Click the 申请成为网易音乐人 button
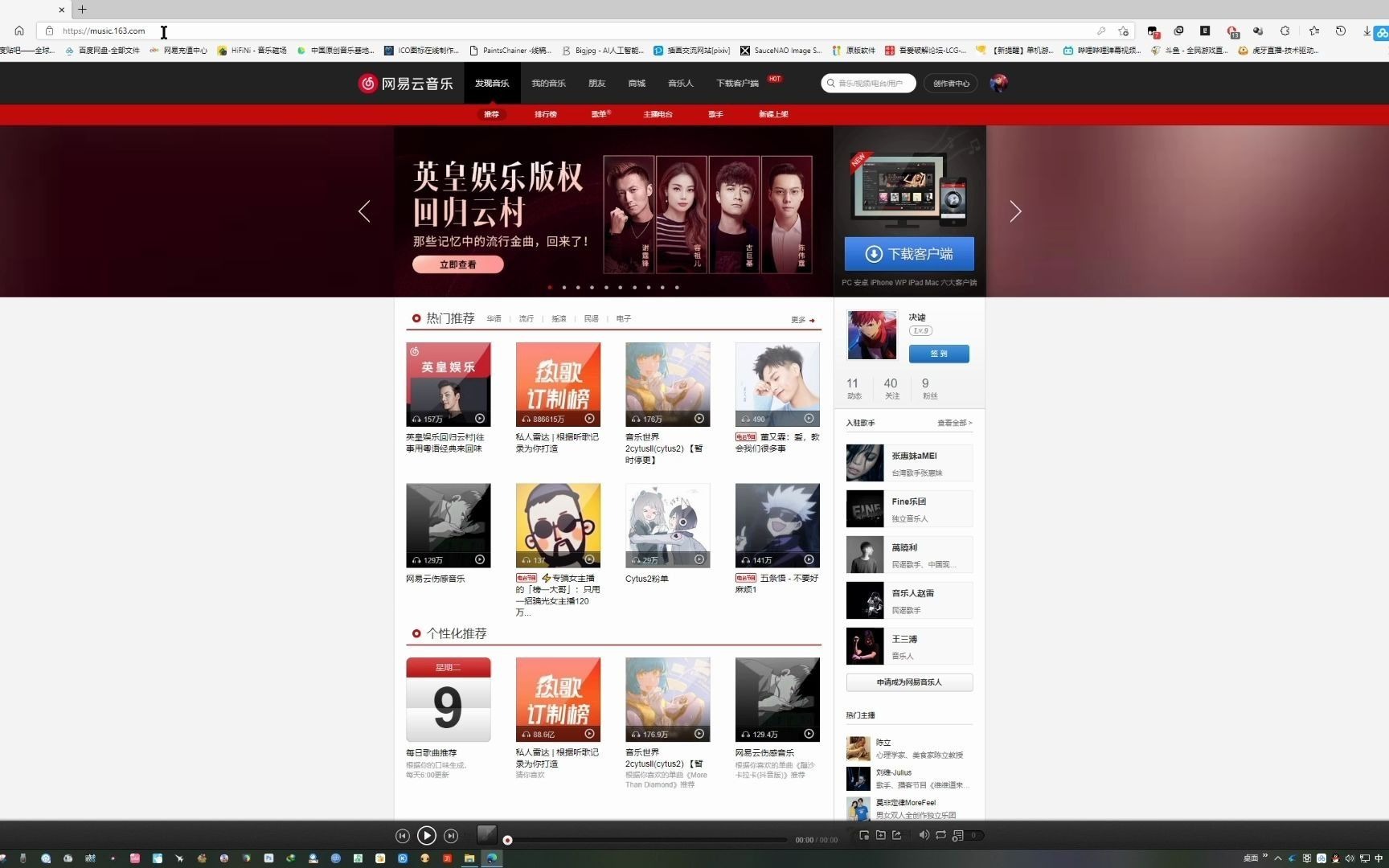1389x868 pixels. pos(909,682)
